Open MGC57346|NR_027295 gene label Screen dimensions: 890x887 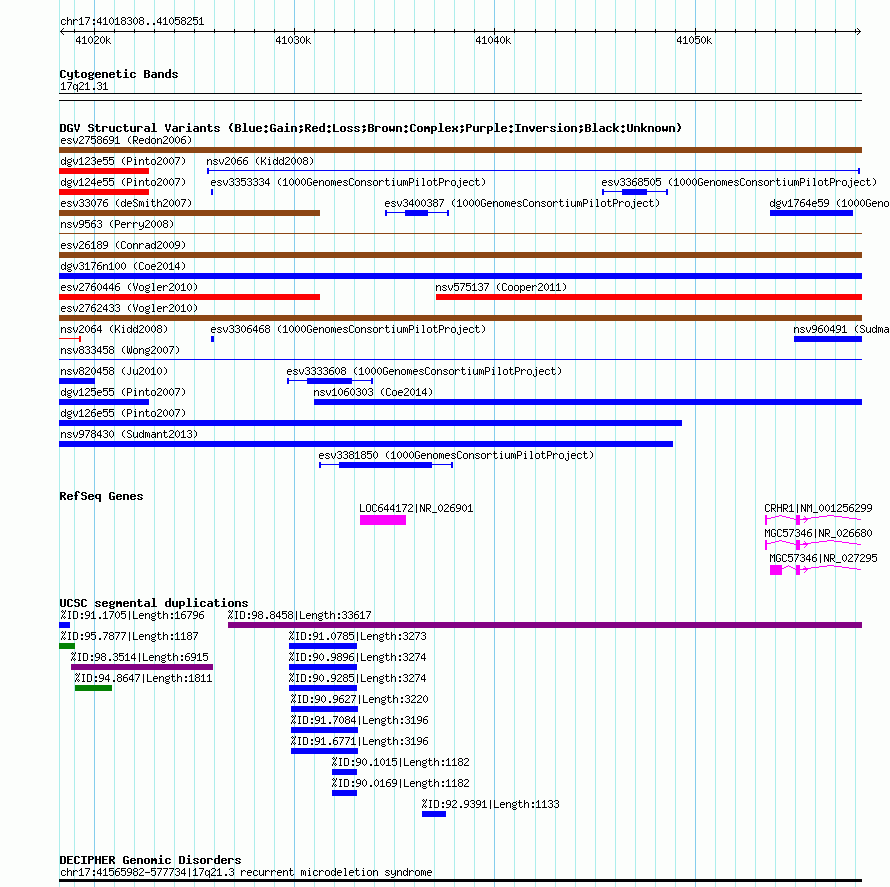(x=823, y=558)
